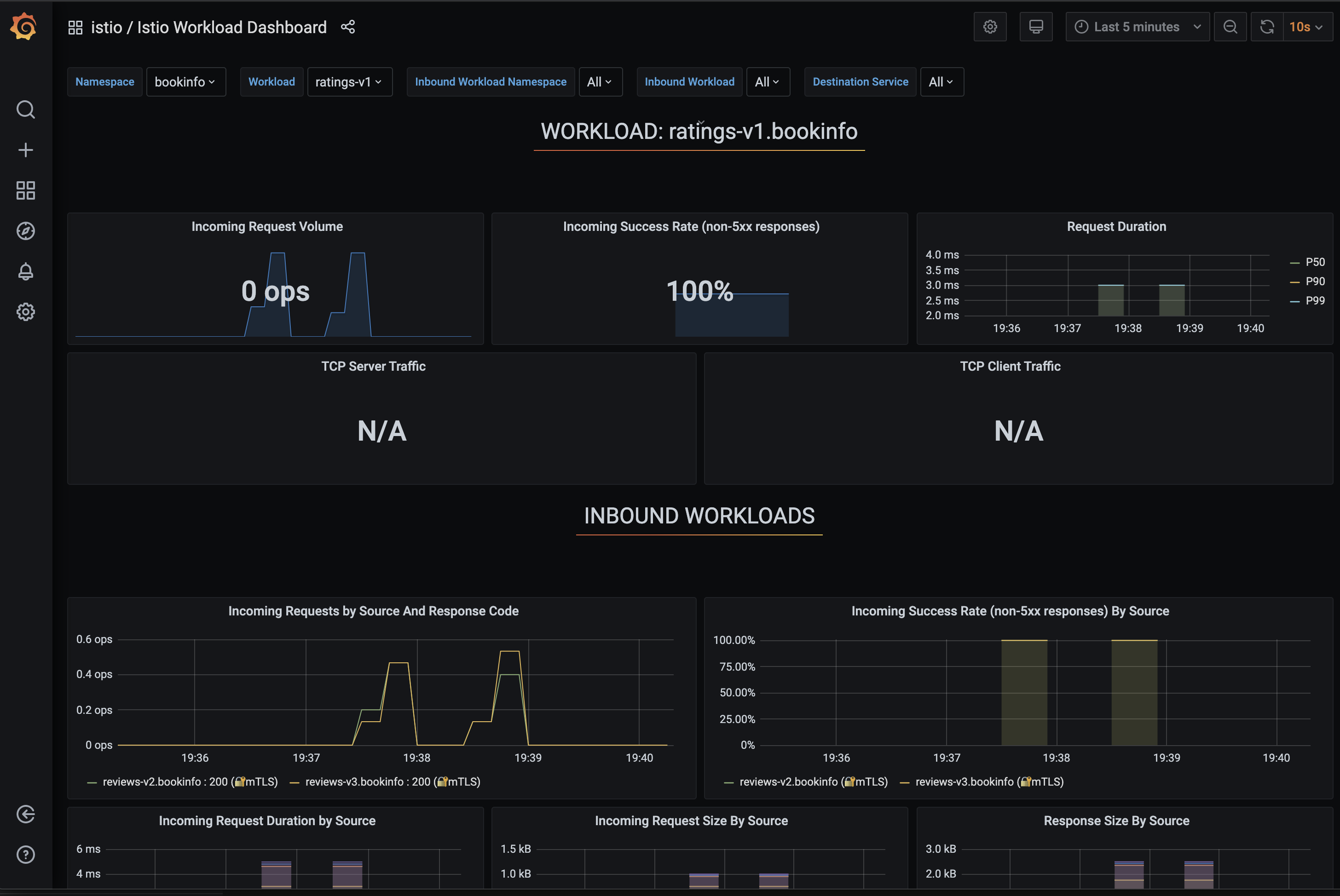Cycle view mode with monitor icon
The width and height of the screenshot is (1340, 896).
point(1036,27)
